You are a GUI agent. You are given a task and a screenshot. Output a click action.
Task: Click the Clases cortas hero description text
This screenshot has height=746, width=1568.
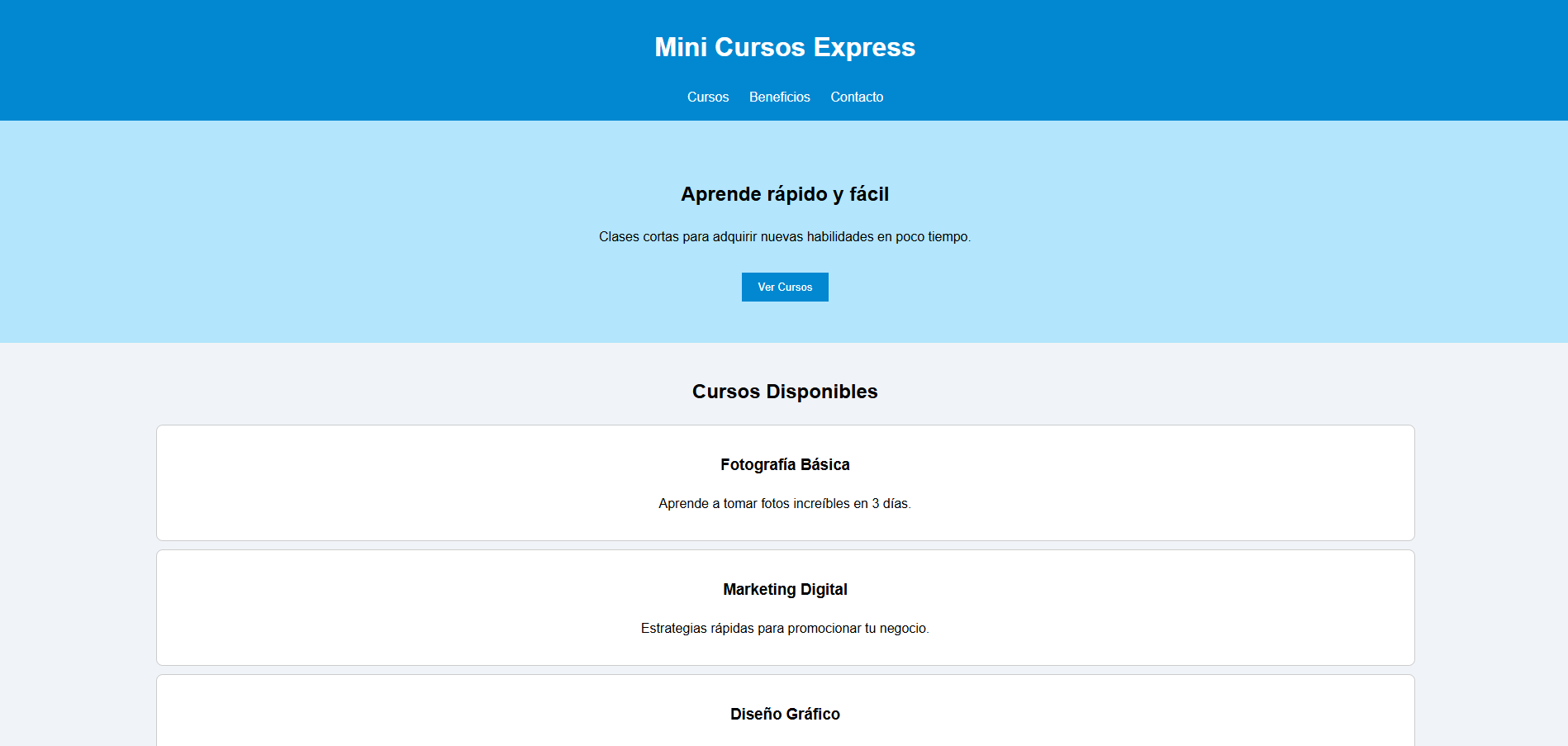pyautogui.click(x=785, y=237)
